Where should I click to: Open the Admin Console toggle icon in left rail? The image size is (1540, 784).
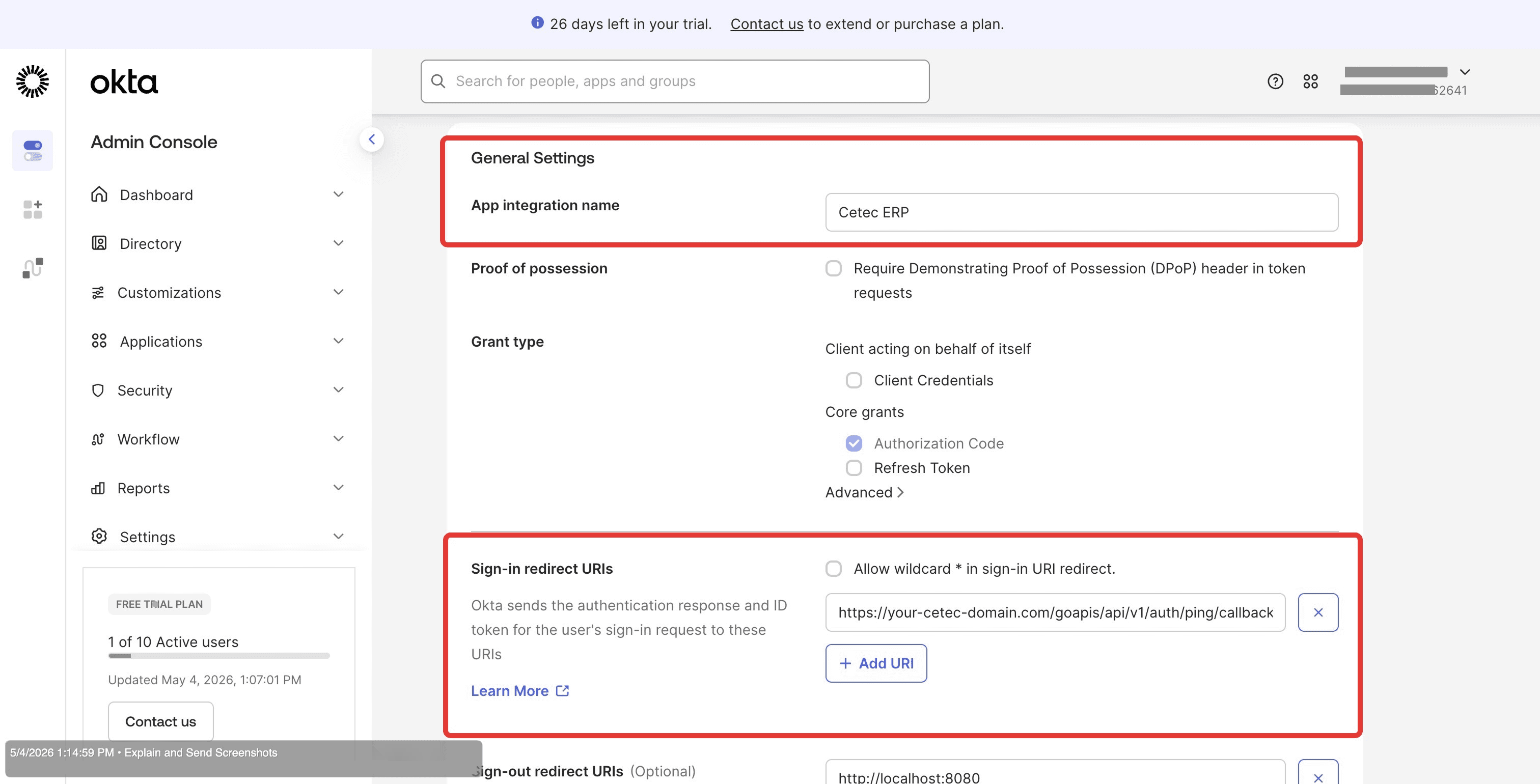click(32, 151)
